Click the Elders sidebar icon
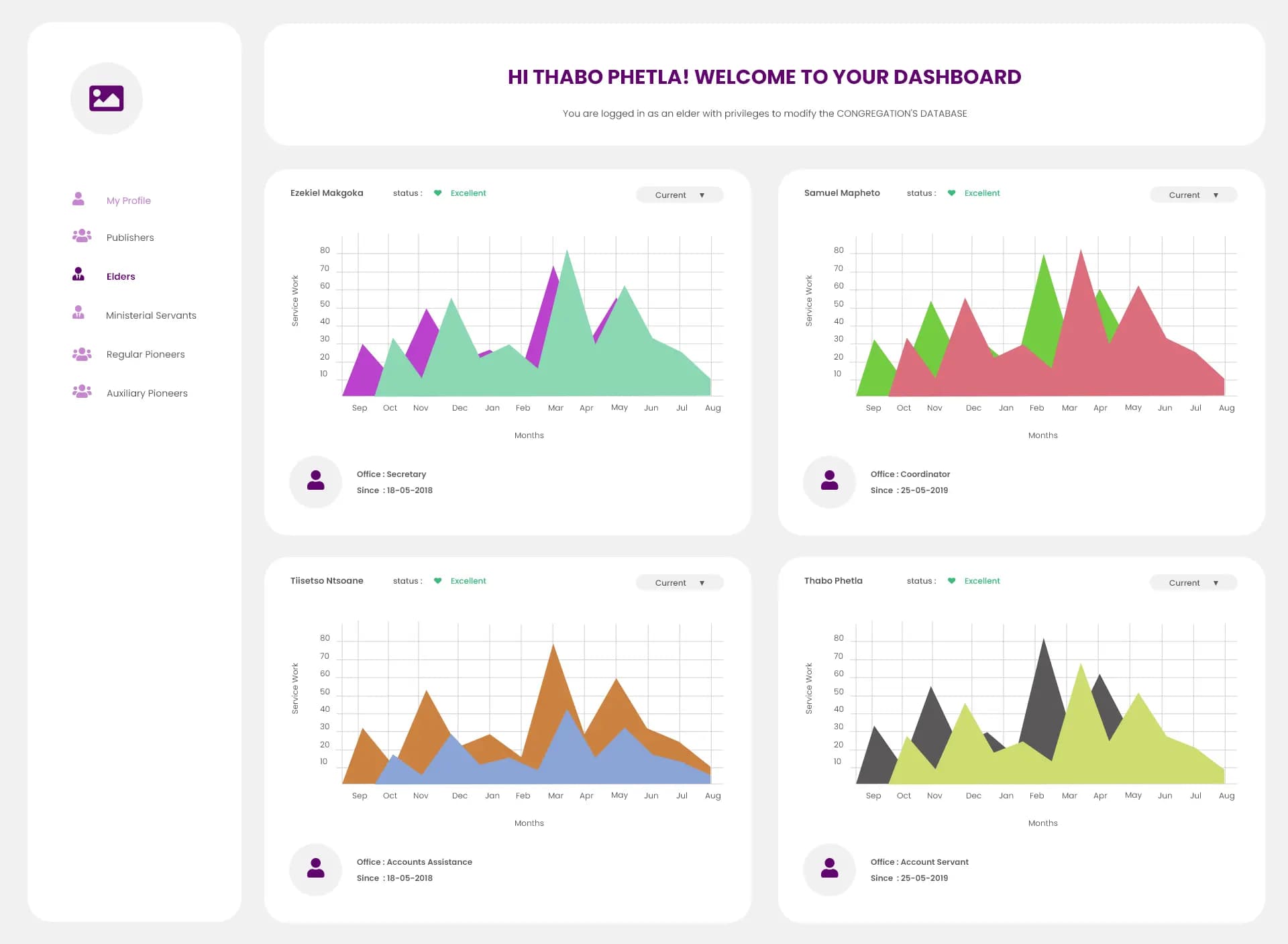1288x944 pixels. [x=82, y=276]
